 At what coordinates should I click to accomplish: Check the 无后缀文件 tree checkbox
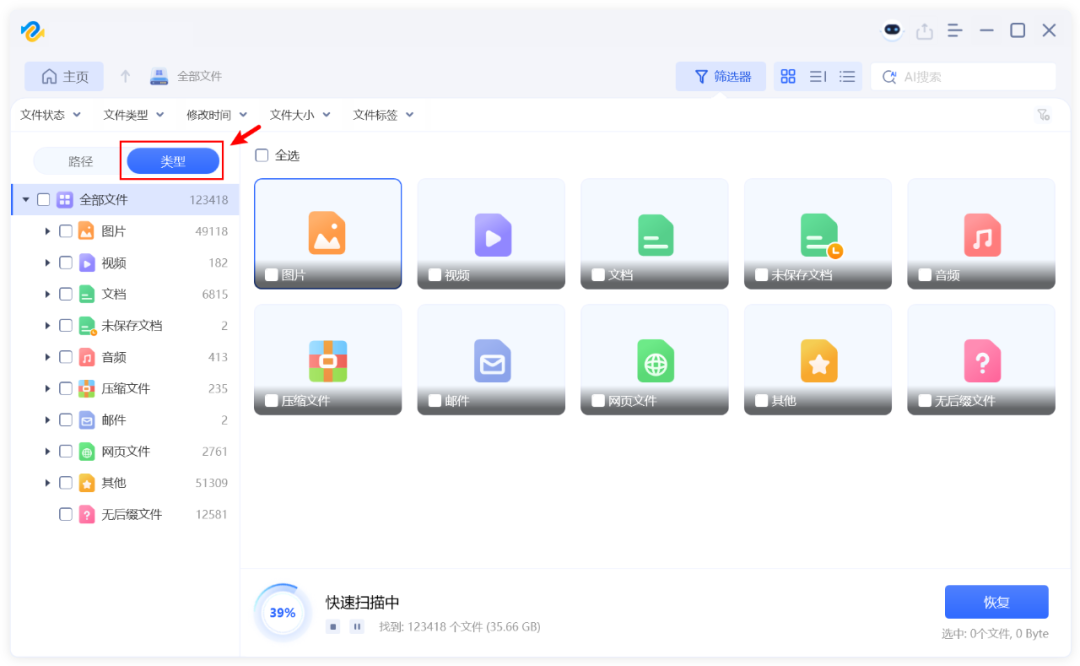click(65, 514)
